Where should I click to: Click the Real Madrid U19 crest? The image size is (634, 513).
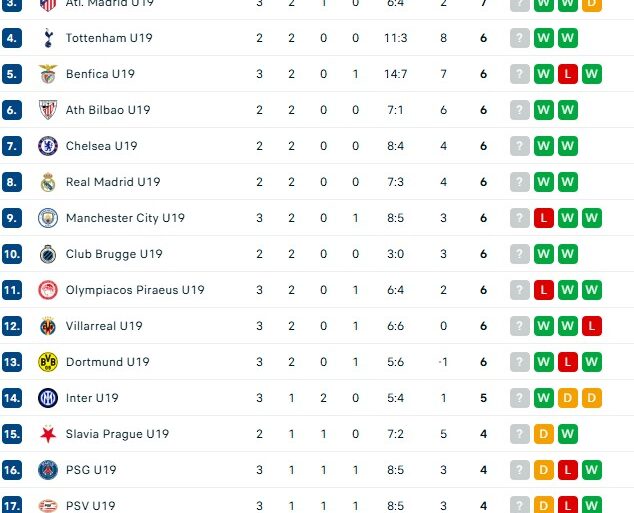pos(48,182)
